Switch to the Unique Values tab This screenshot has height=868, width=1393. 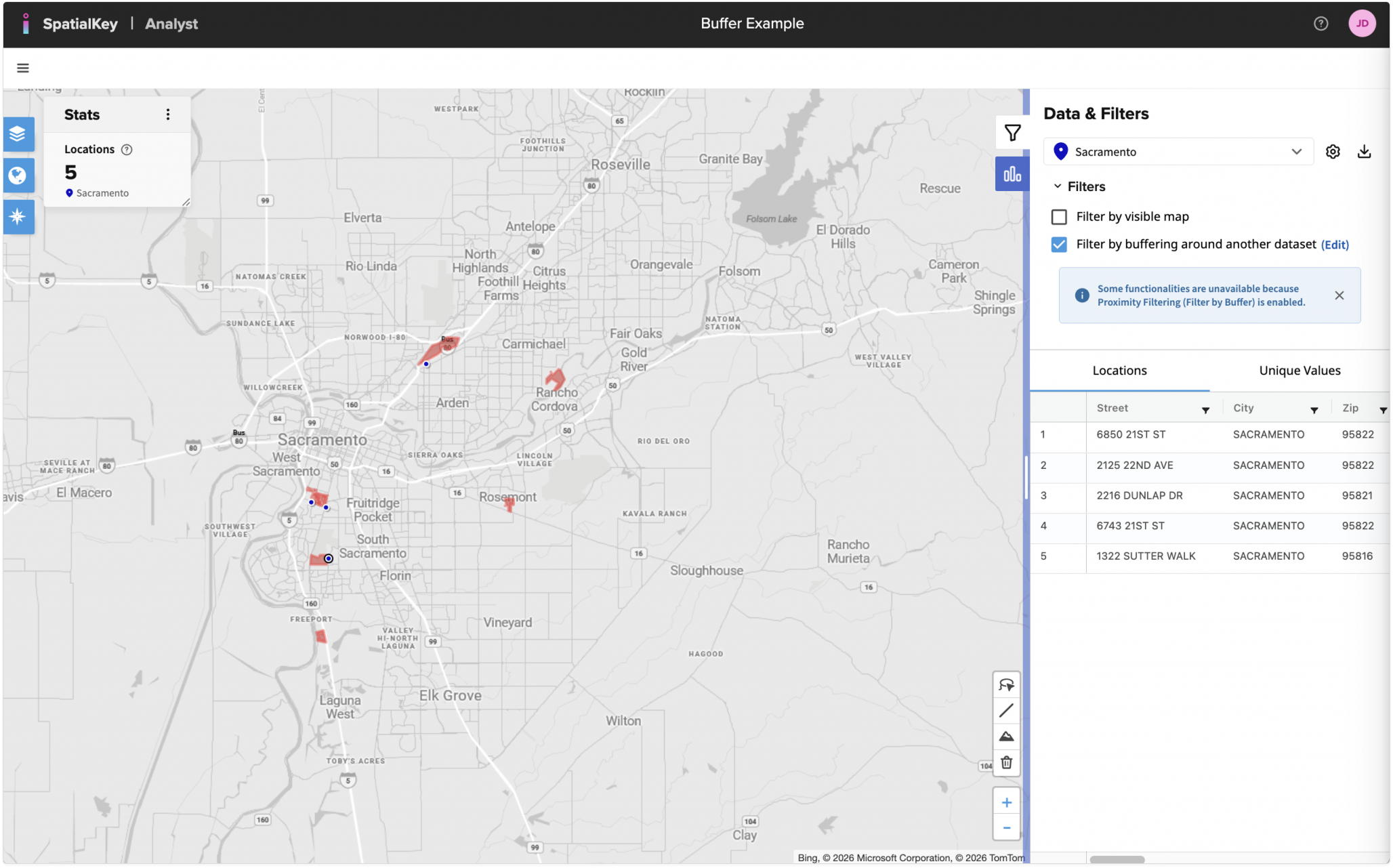[x=1299, y=371]
